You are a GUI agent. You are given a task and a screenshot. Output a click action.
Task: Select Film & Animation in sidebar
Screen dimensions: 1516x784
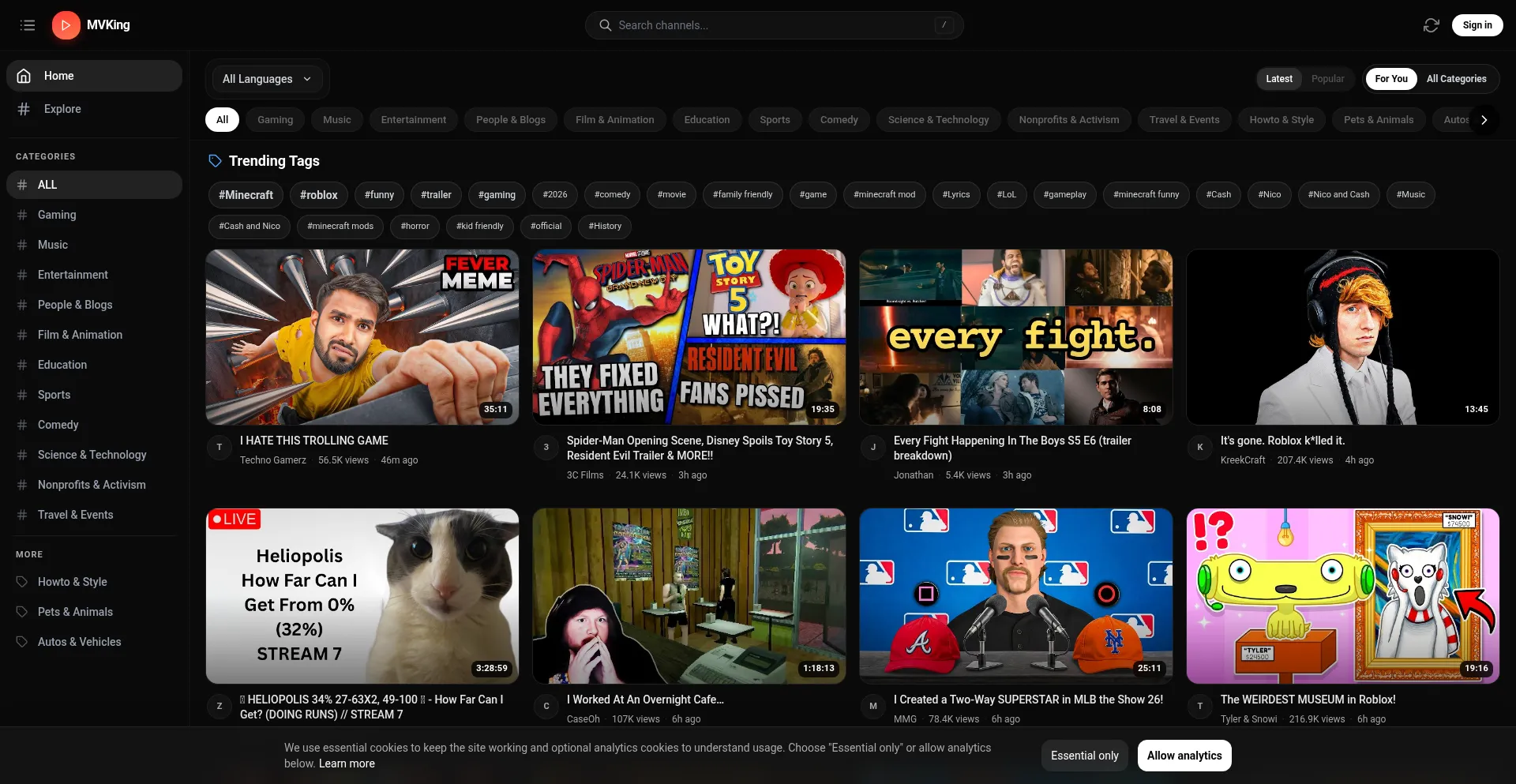[94, 335]
